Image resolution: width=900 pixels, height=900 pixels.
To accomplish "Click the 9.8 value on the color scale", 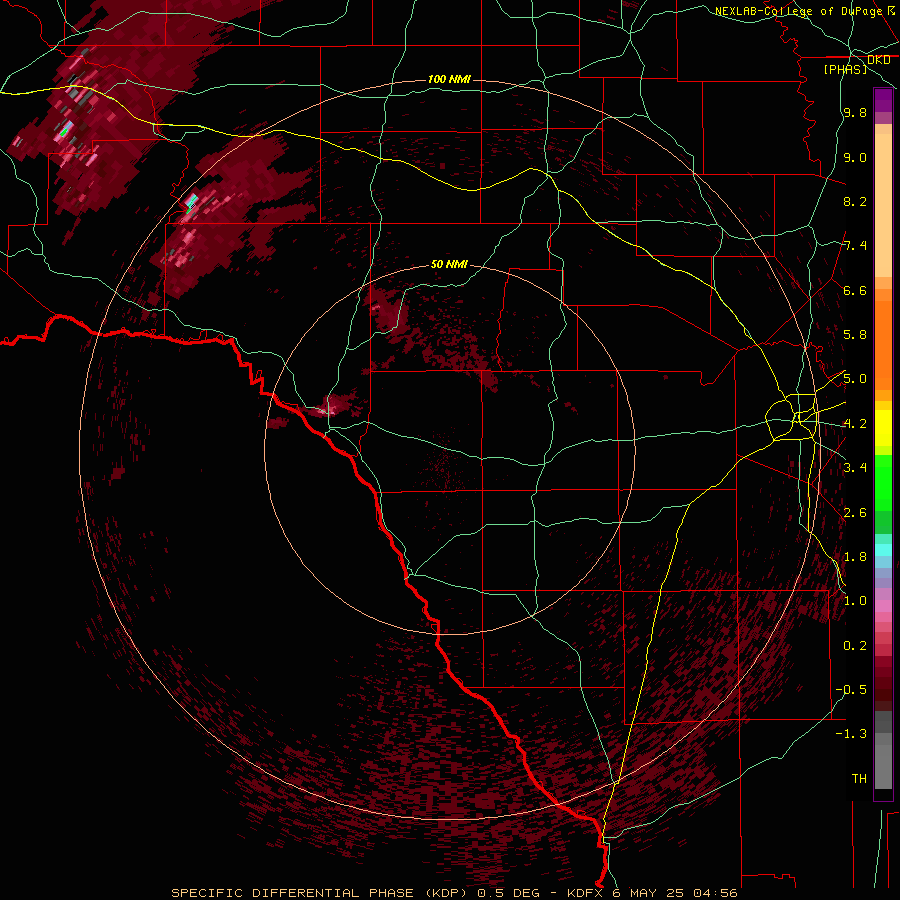I will pos(855,112).
